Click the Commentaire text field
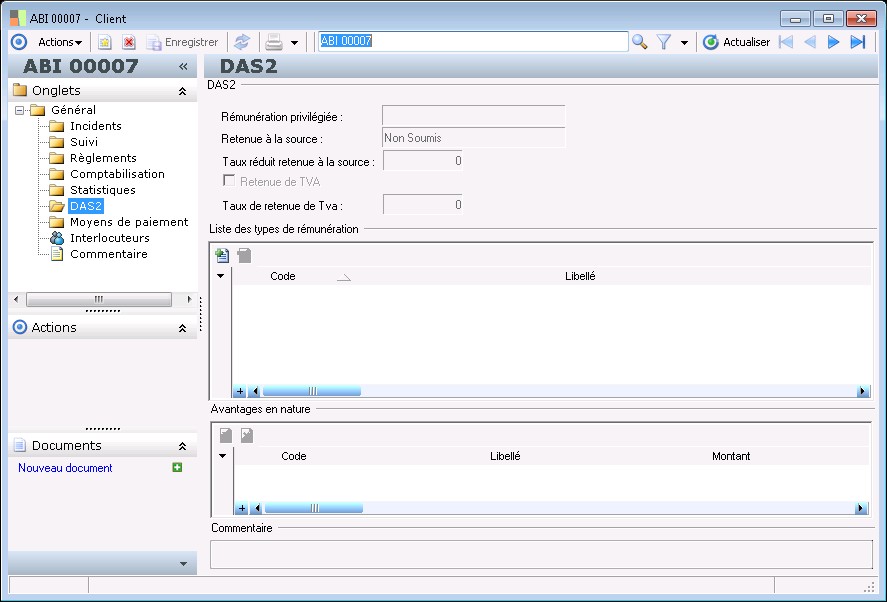Image resolution: width=887 pixels, height=602 pixels. pos(540,554)
